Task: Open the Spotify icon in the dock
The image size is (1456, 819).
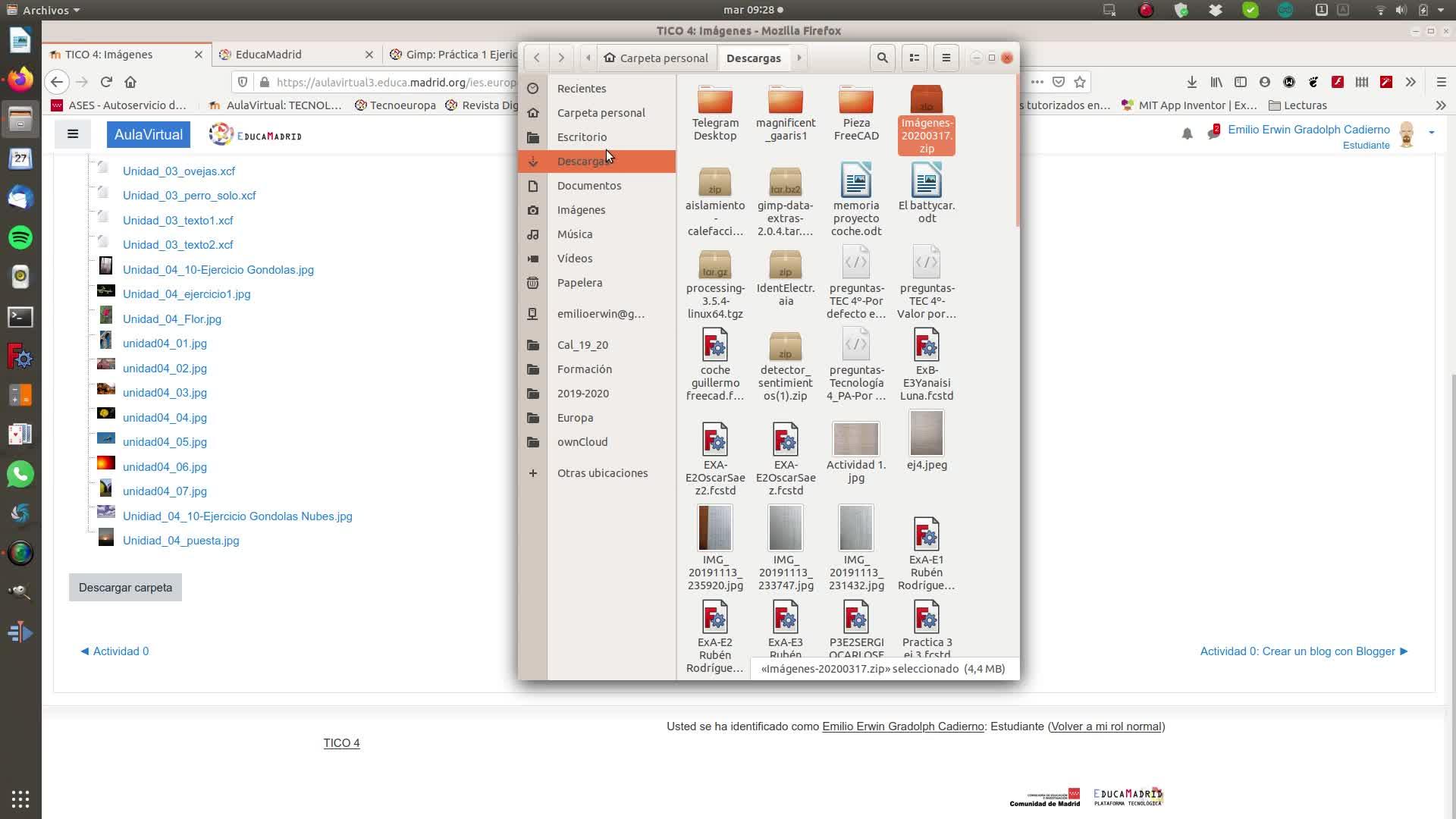Action: pos(20,237)
